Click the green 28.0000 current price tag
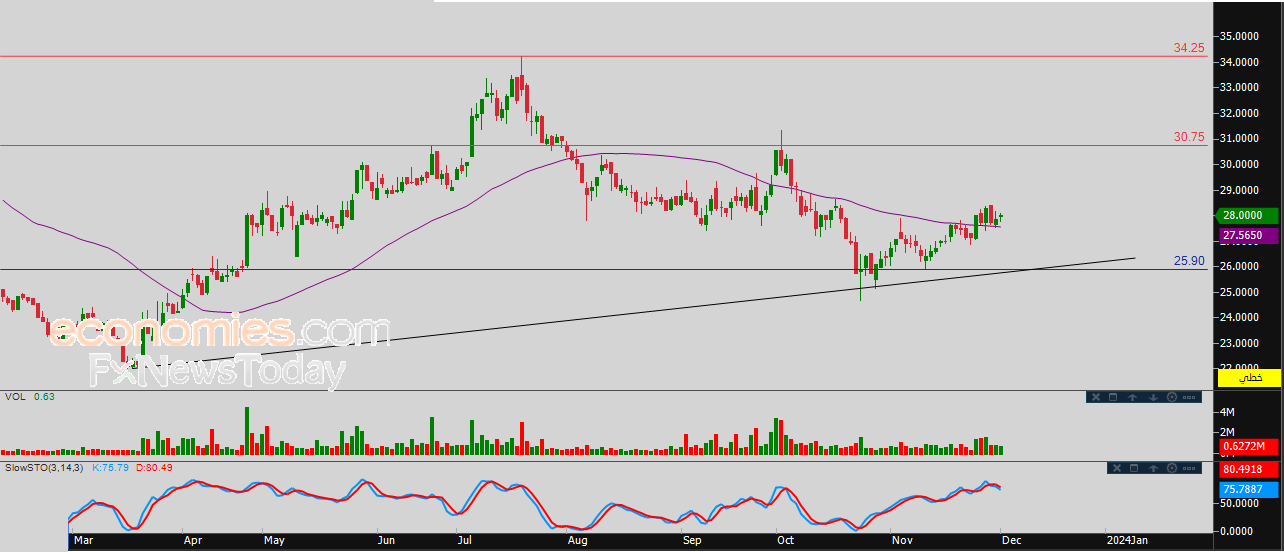Screen dimensions: 1284x552 coord(1247,215)
